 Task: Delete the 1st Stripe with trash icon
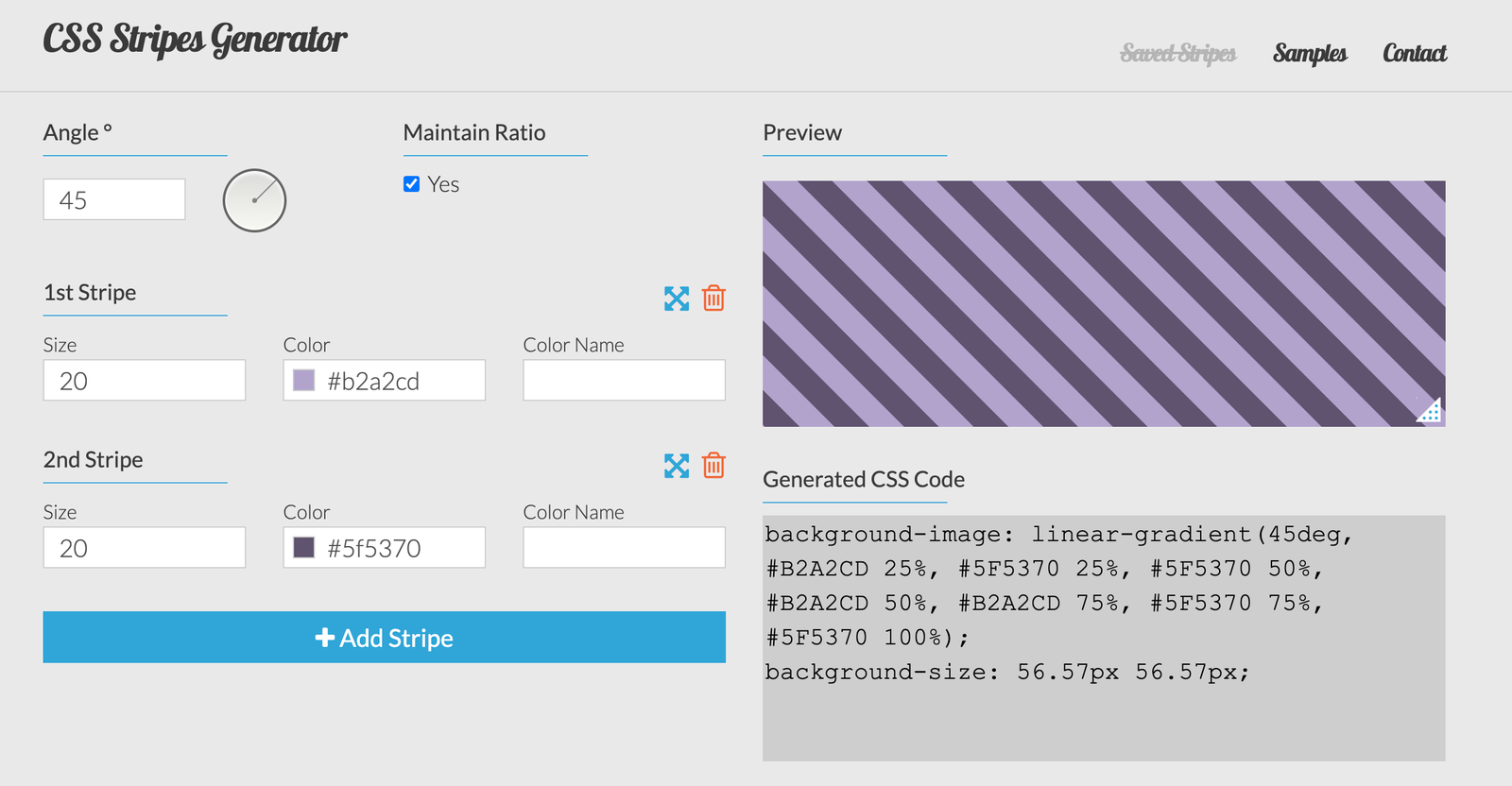(x=714, y=299)
